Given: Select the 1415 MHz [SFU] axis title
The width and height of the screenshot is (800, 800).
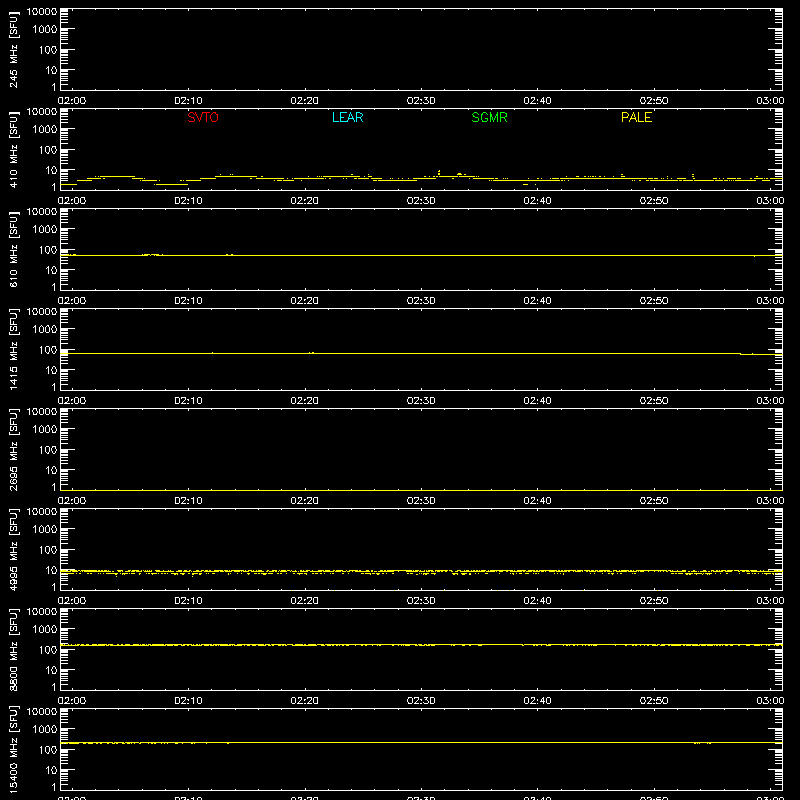Looking at the screenshot, I should click(13, 350).
